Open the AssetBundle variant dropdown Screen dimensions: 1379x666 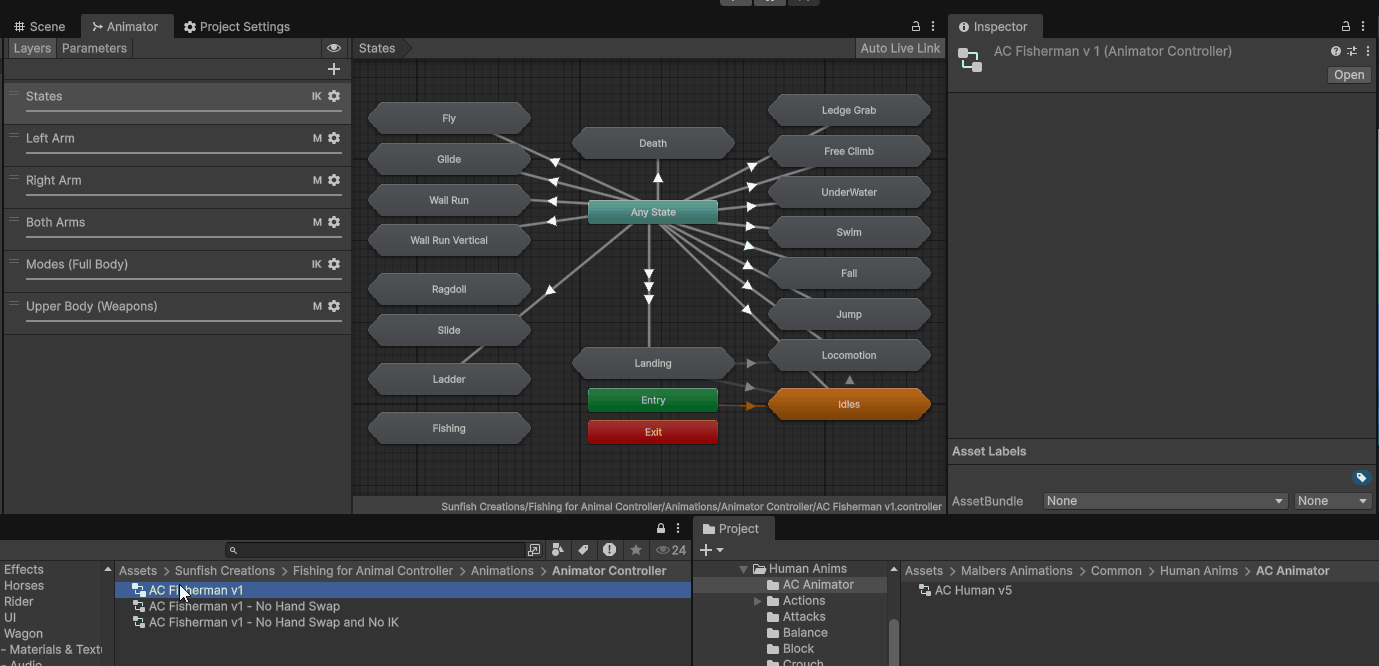pos(1332,501)
